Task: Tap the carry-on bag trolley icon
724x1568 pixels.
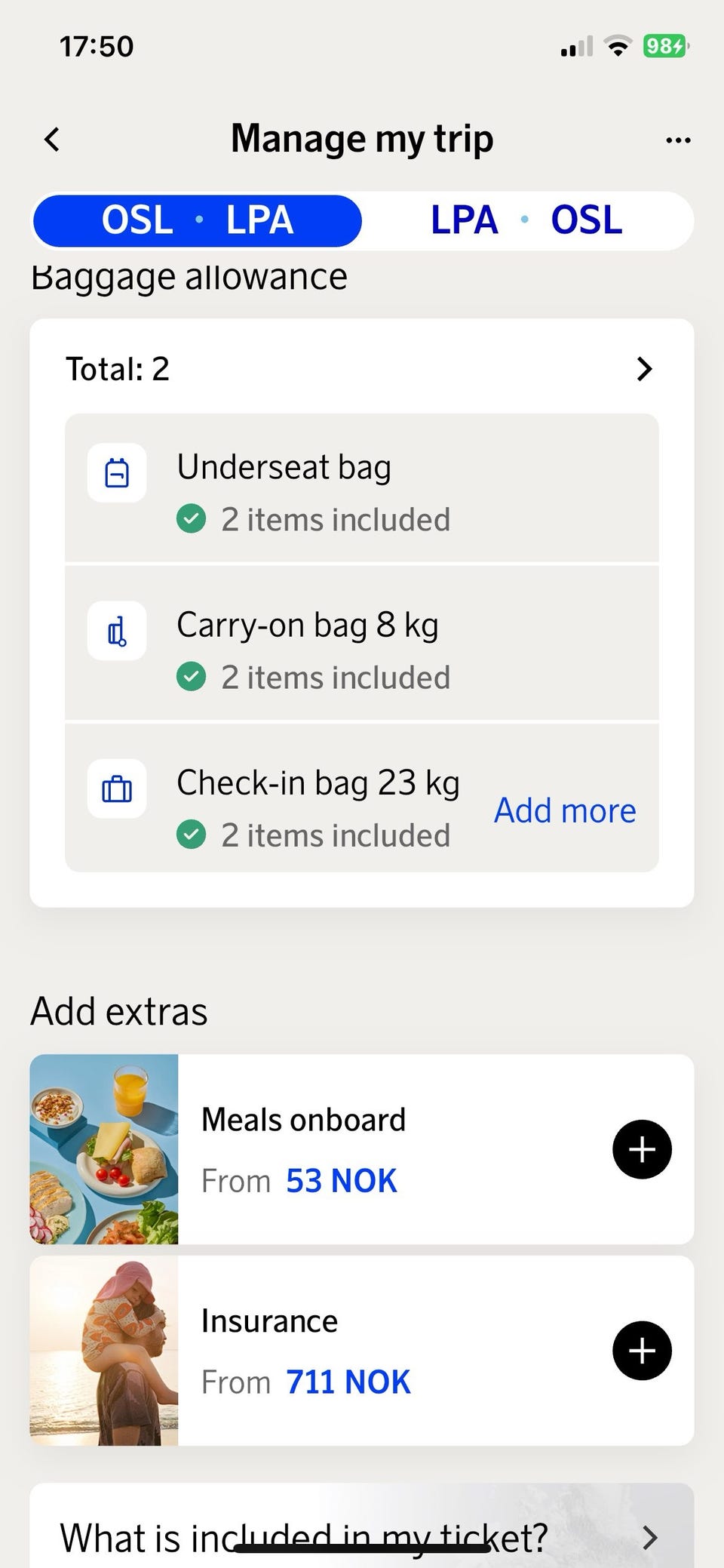Action: 117,631
